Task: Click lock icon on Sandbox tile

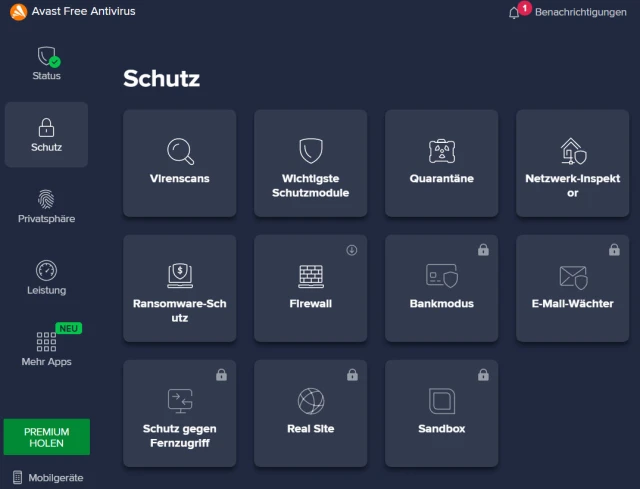Action: click(483, 375)
